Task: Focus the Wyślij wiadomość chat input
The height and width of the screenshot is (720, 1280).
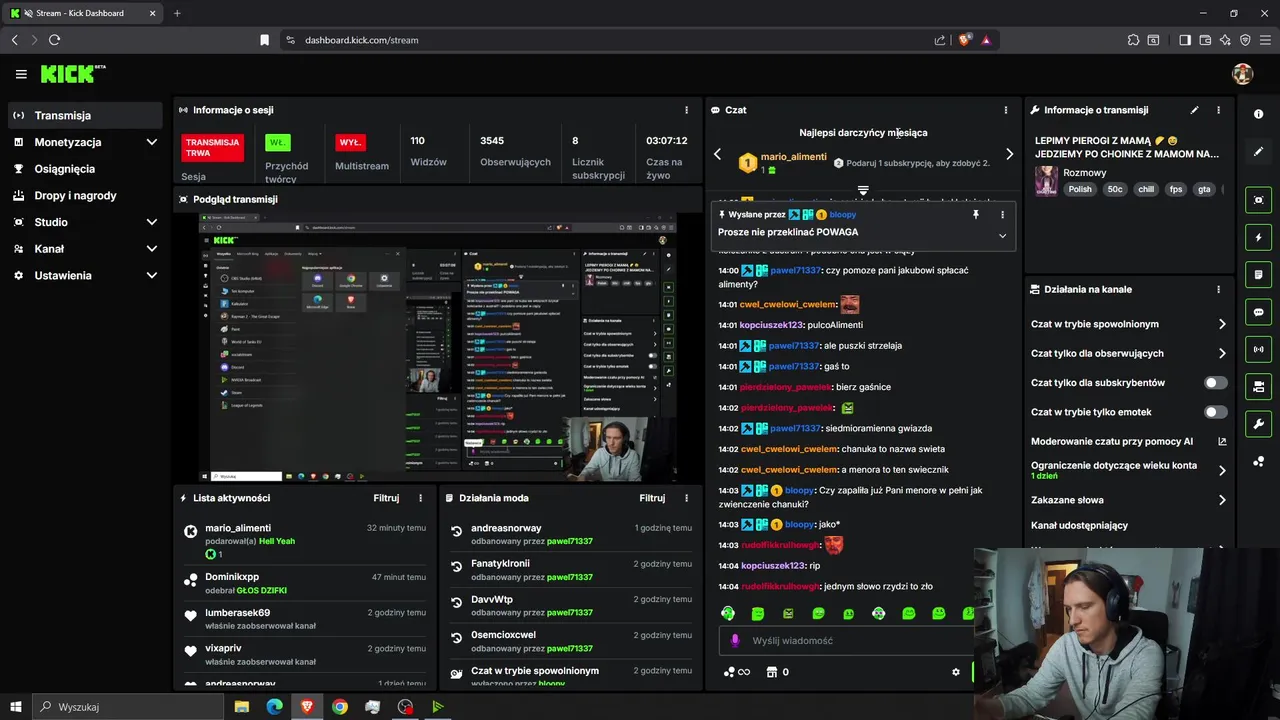Action: coord(845,641)
